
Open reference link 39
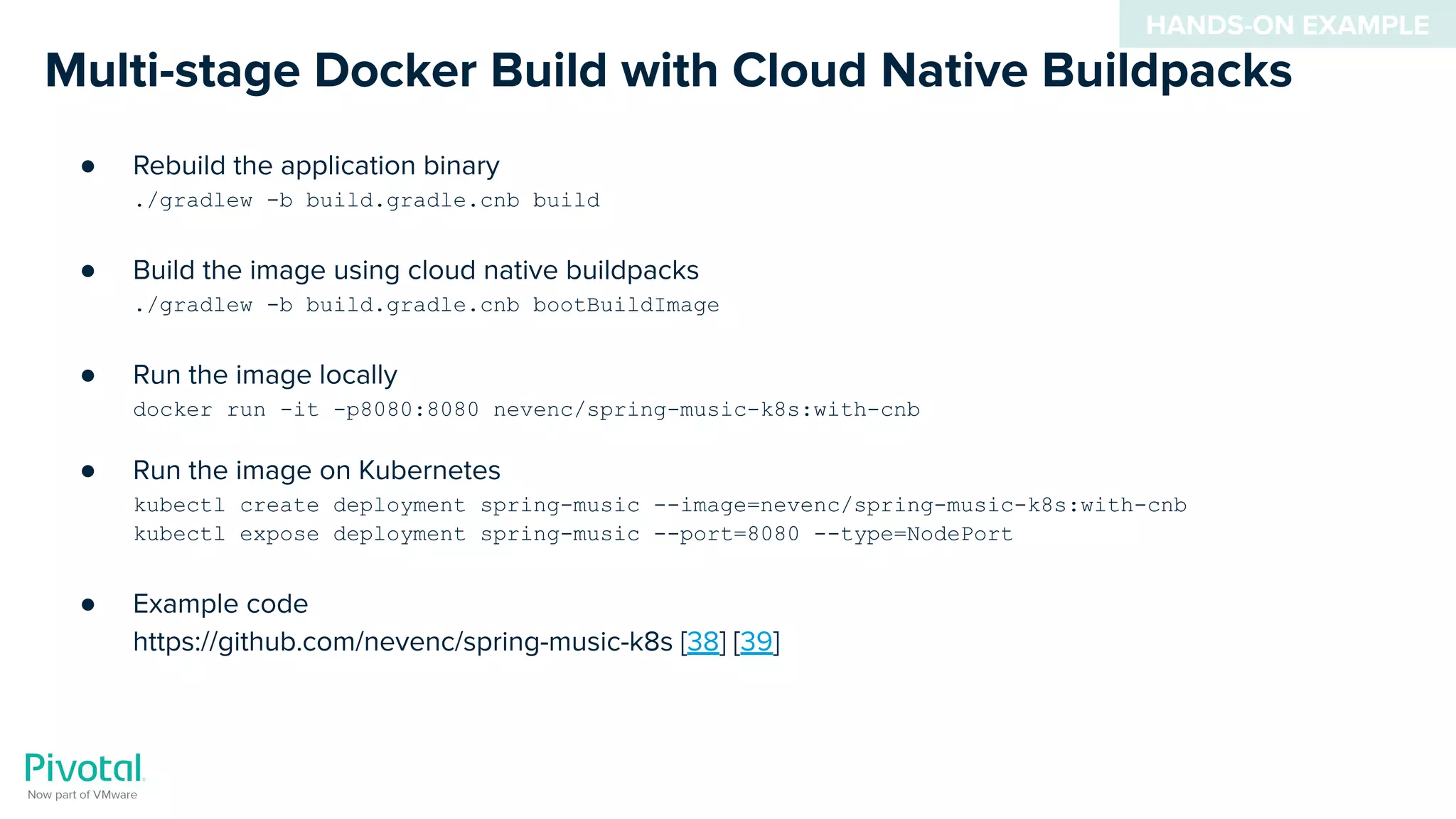[756, 642]
